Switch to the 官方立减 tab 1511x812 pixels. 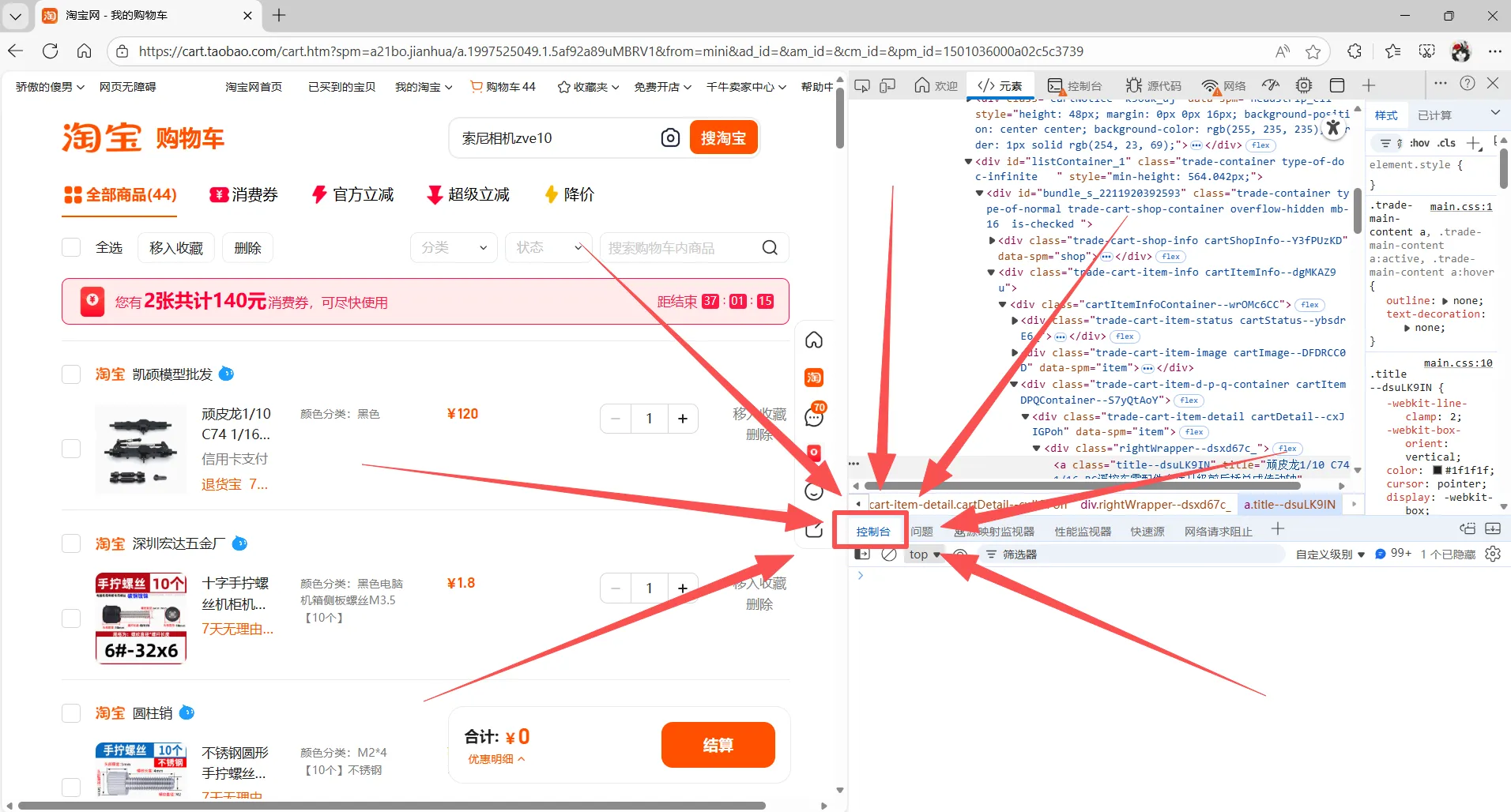352,194
